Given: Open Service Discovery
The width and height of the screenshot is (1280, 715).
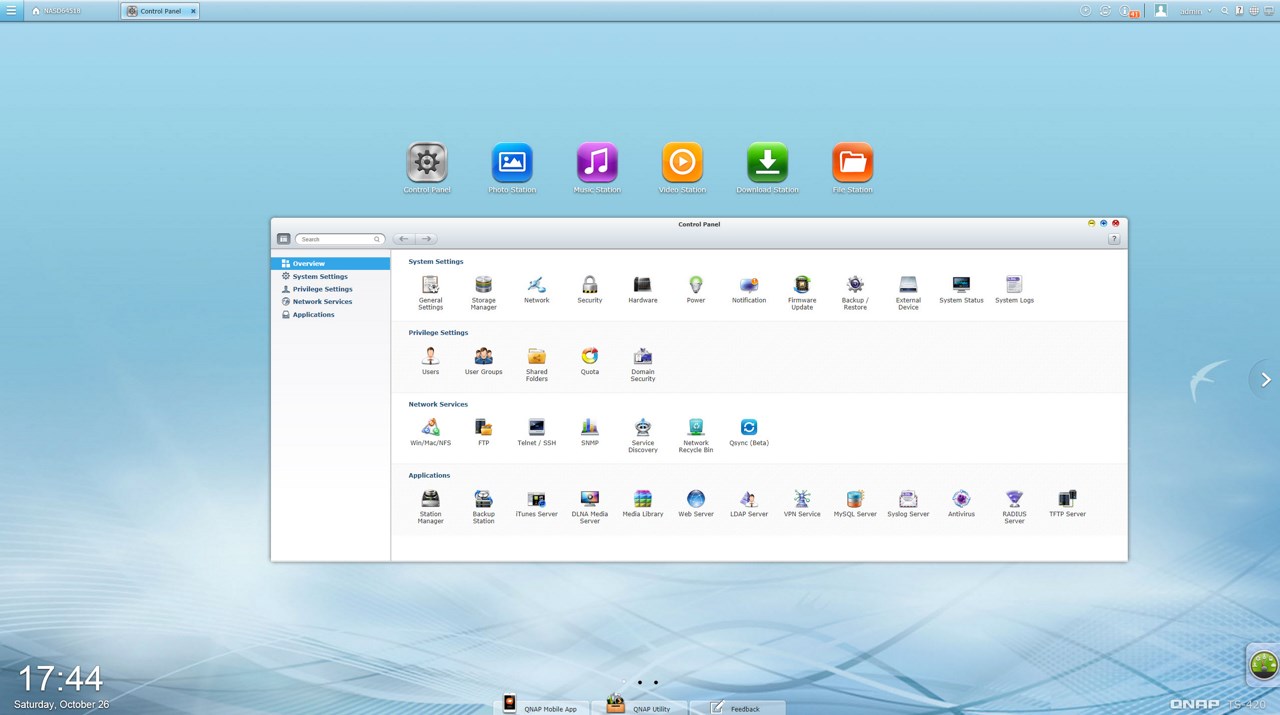Looking at the screenshot, I should pyautogui.click(x=643, y=435).
